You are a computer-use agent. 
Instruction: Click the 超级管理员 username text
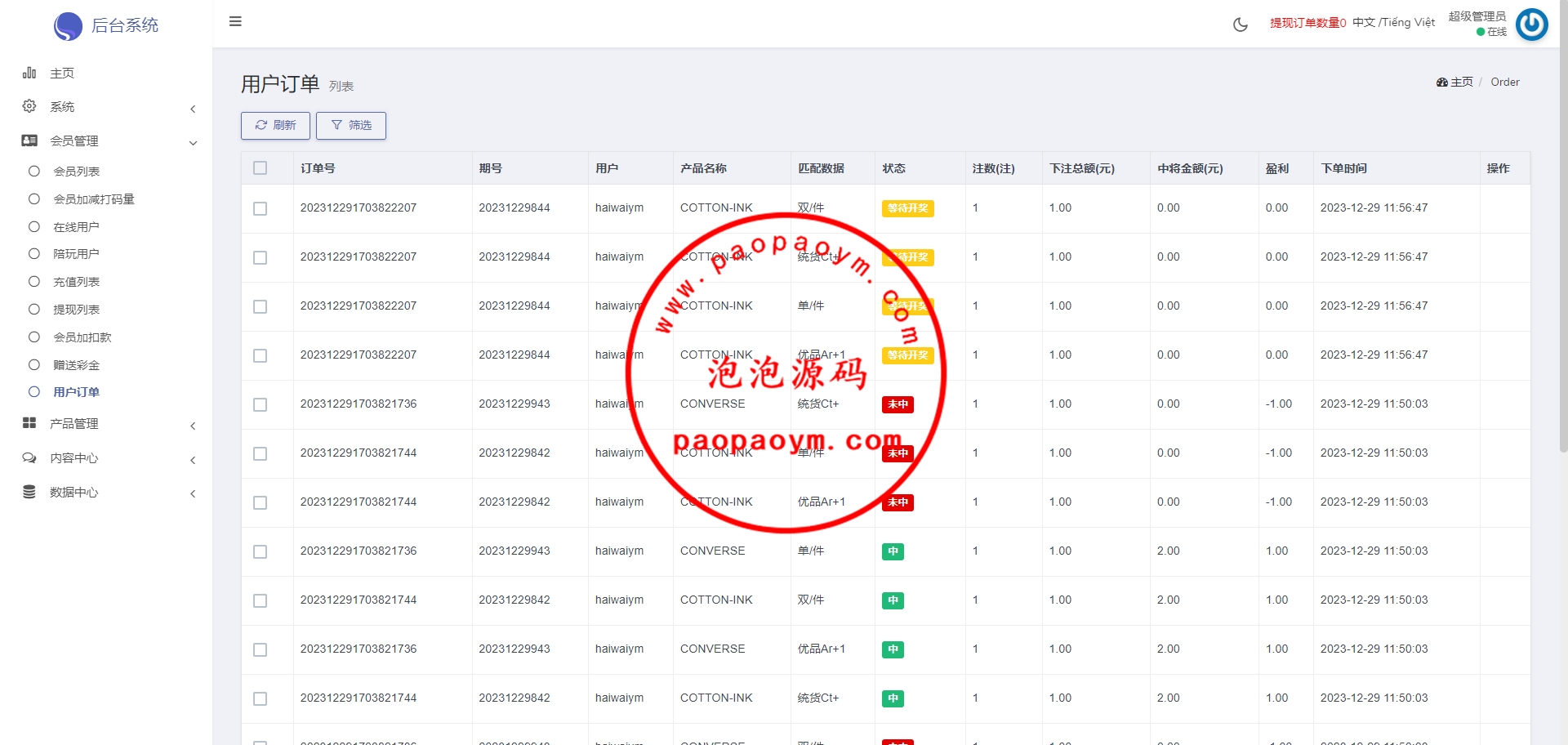click(x=1477, y=16)
